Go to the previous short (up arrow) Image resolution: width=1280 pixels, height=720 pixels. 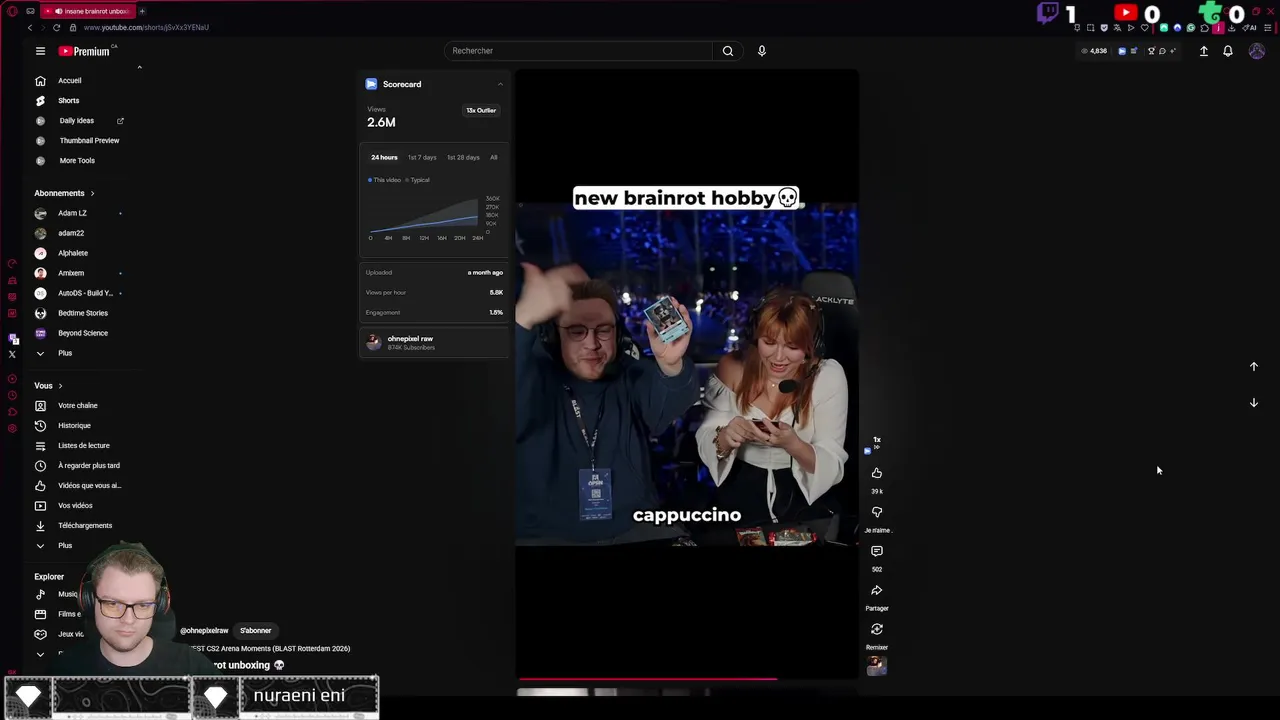pyautogui.click(x=1254, y=367)
